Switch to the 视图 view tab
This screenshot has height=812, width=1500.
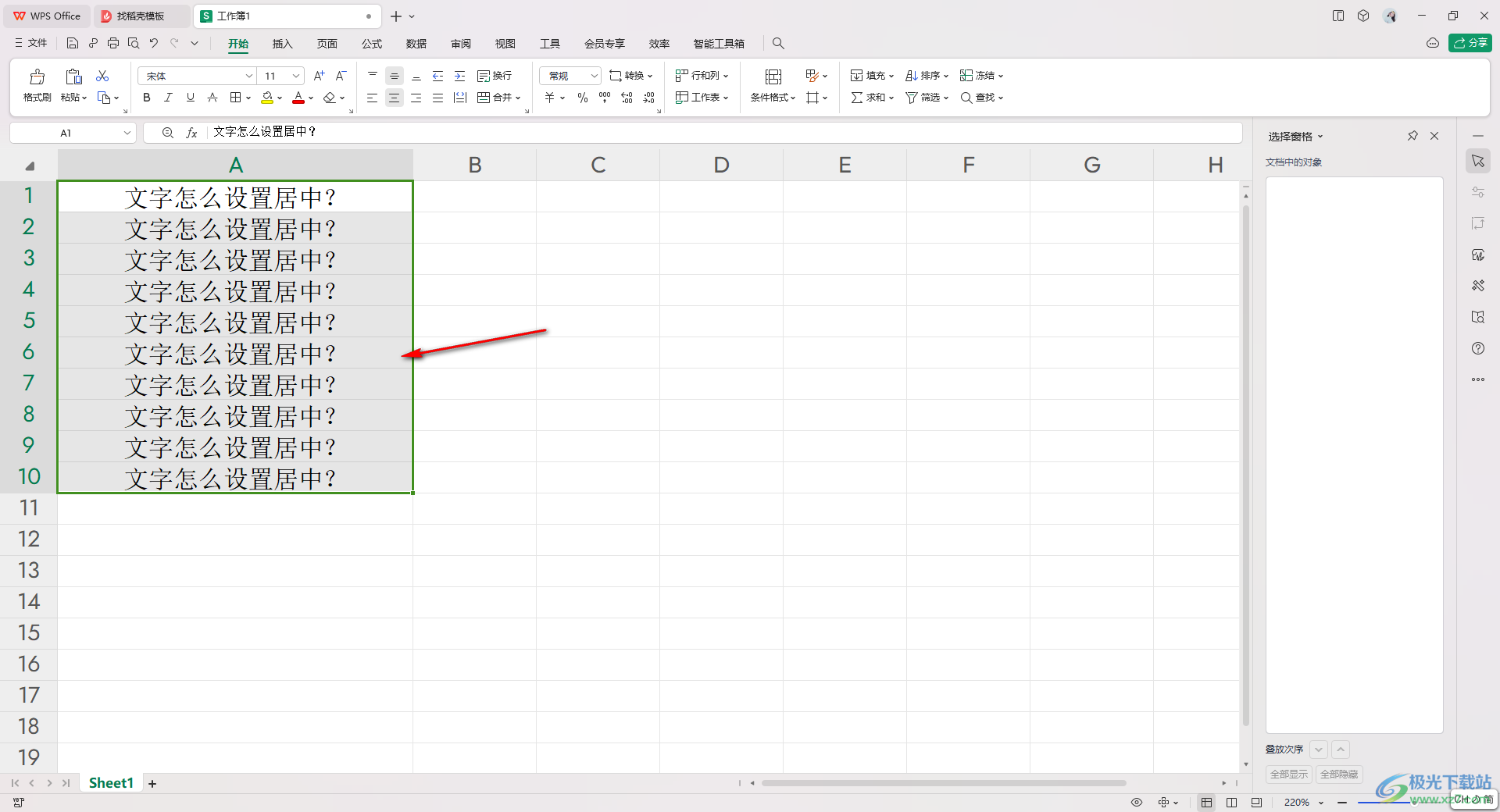(505, 44)
